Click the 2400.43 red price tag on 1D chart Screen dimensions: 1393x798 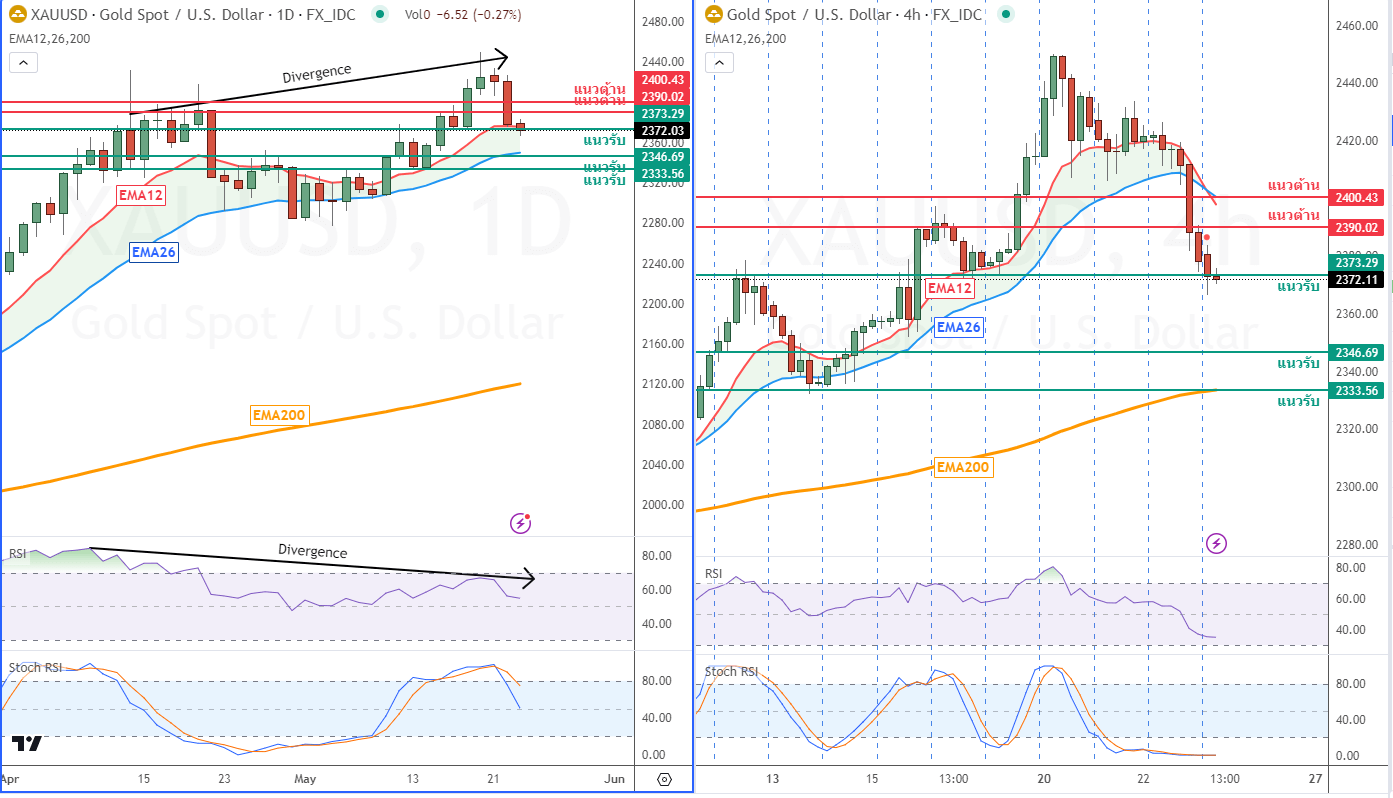[x=664, y=79]
